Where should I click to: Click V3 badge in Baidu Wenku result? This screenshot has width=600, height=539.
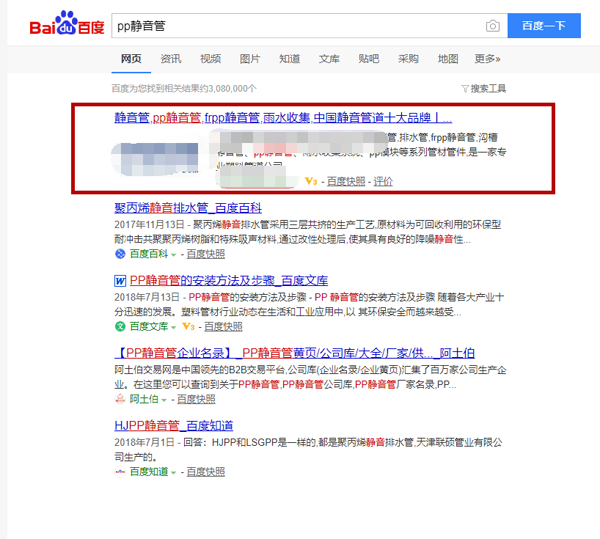click(x=188, y=327)
